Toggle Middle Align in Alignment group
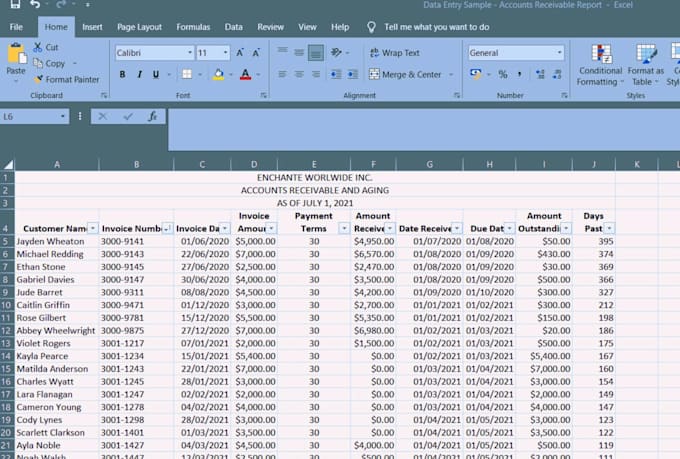This screenshot has height=459, width=680. pos(299,52)
